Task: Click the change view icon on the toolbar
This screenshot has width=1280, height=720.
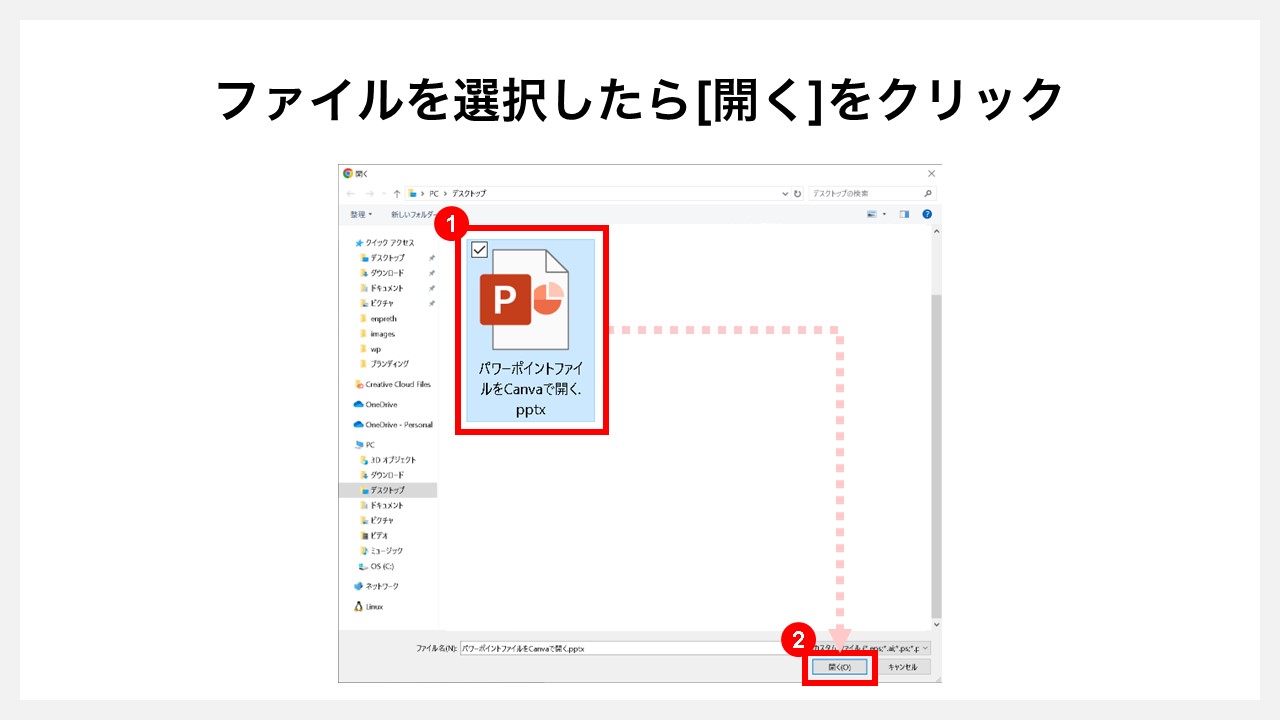Action: [x=871, y=212]
